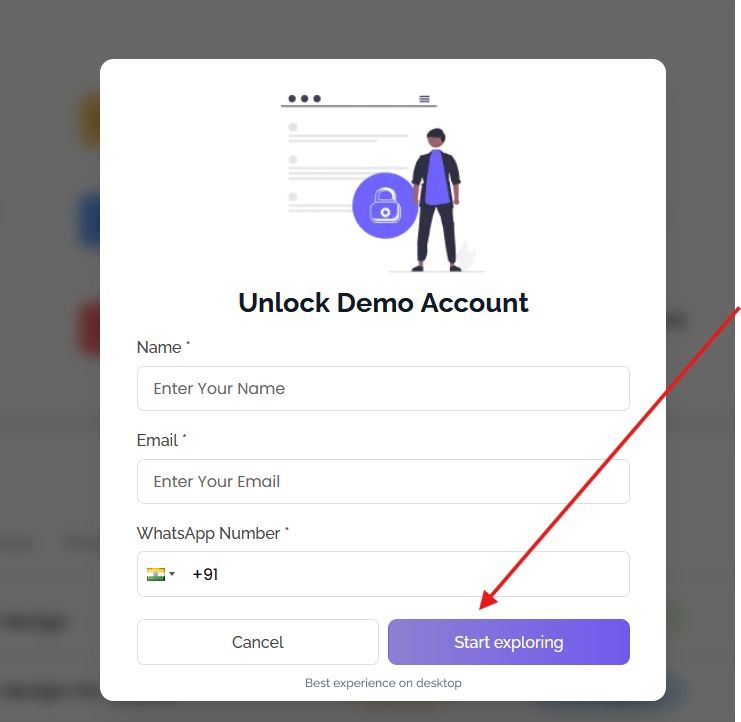Click the three dots above the illustration
Screen dimensions: 741x722
305,98
